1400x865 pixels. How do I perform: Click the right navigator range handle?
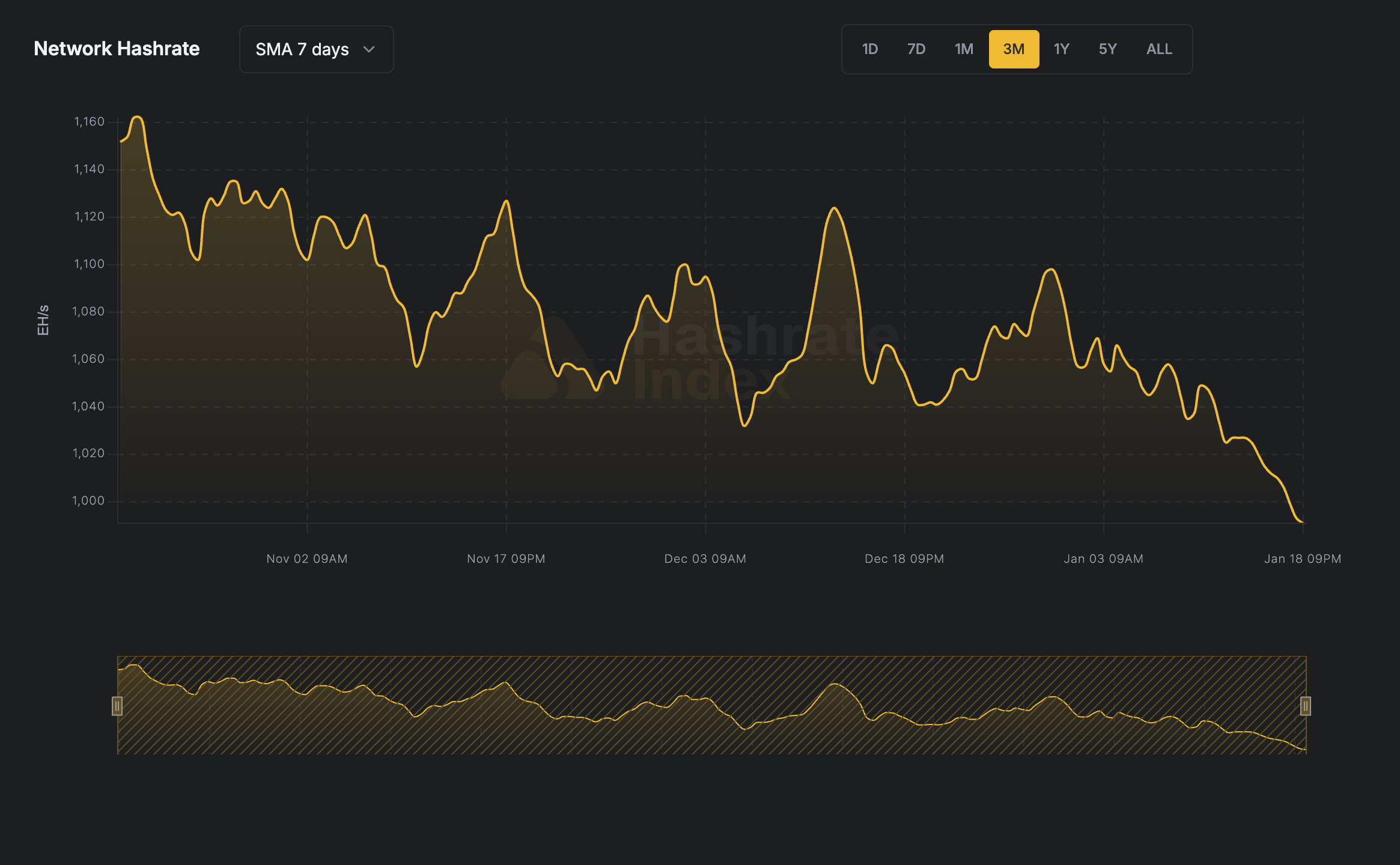(x=1305, y=706)
